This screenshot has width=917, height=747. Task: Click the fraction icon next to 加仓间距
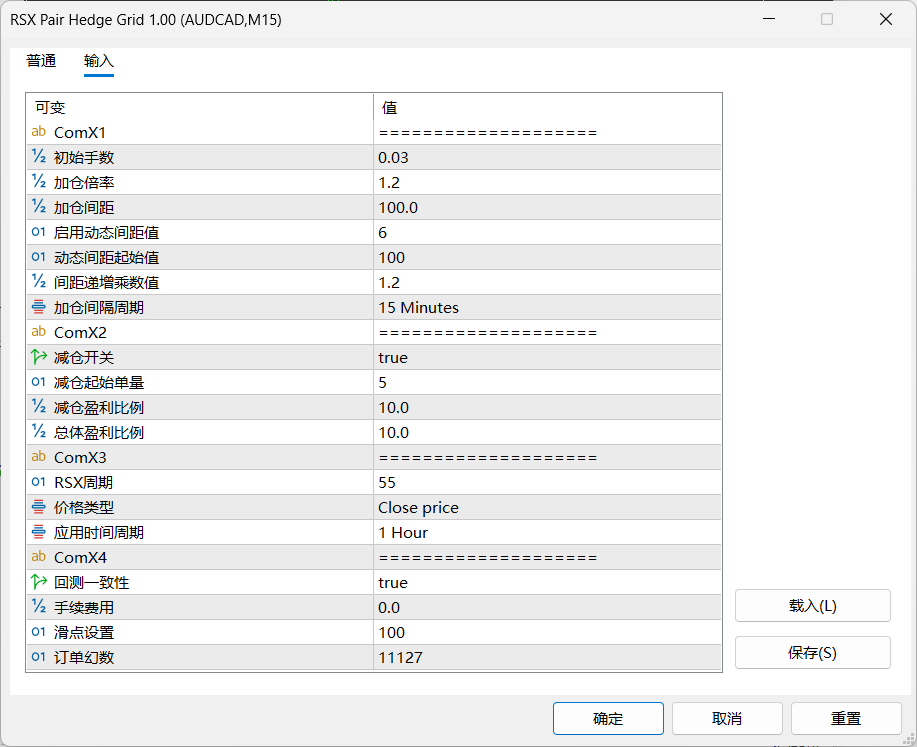[39, 207]
